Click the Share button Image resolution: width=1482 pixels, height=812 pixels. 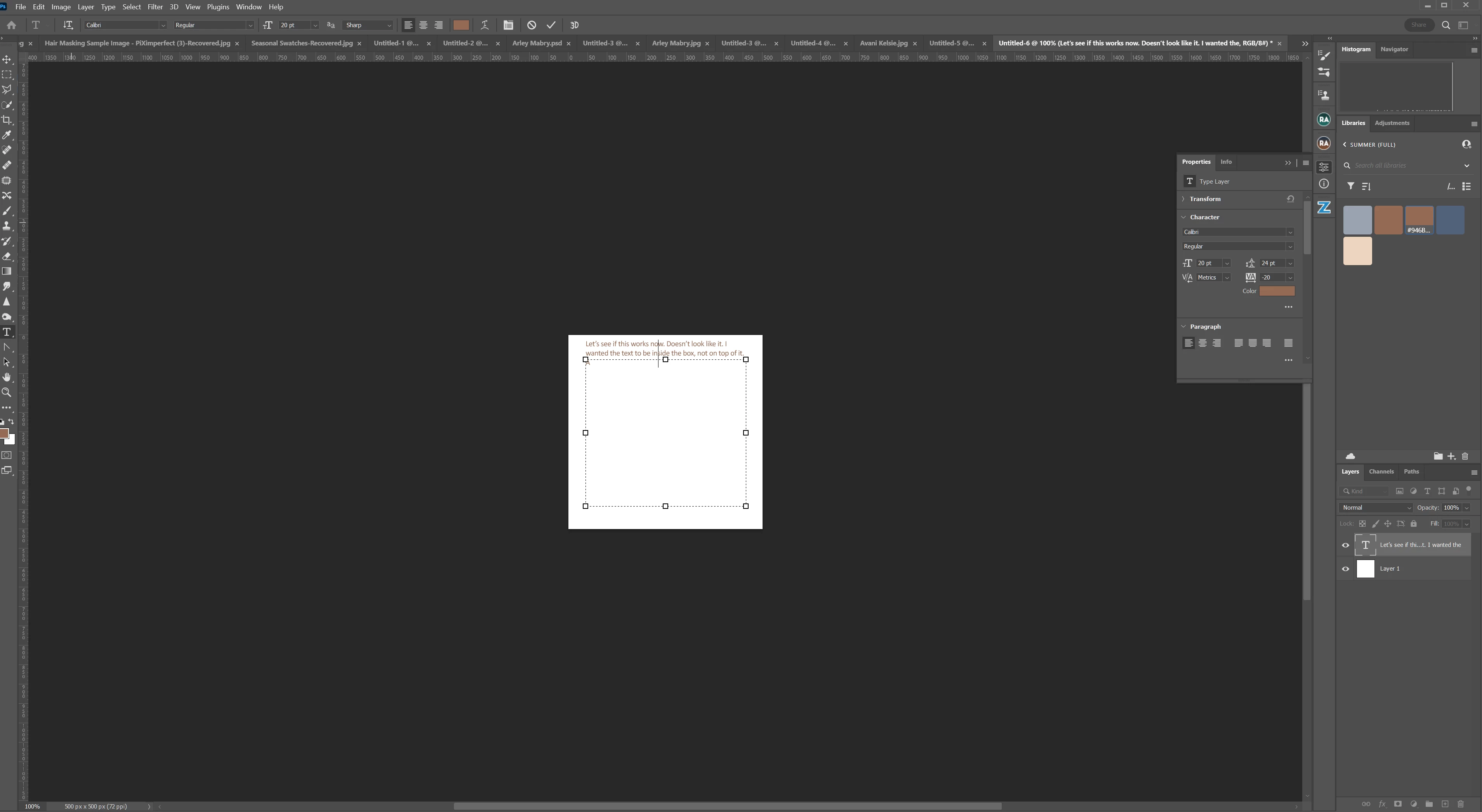point(1418,25)
